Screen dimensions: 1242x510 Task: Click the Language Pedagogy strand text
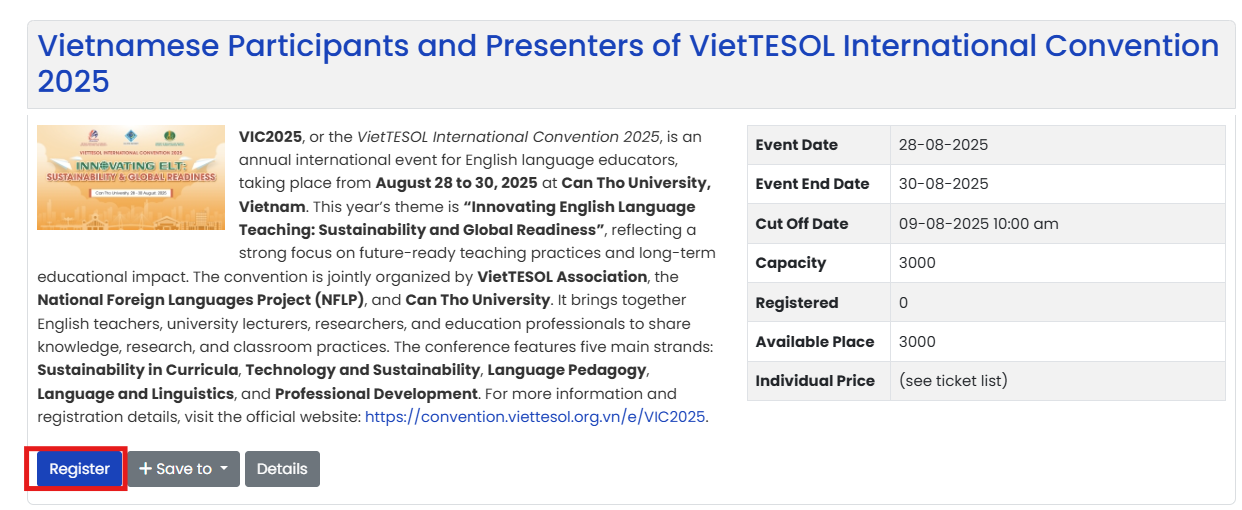(567, 370)
